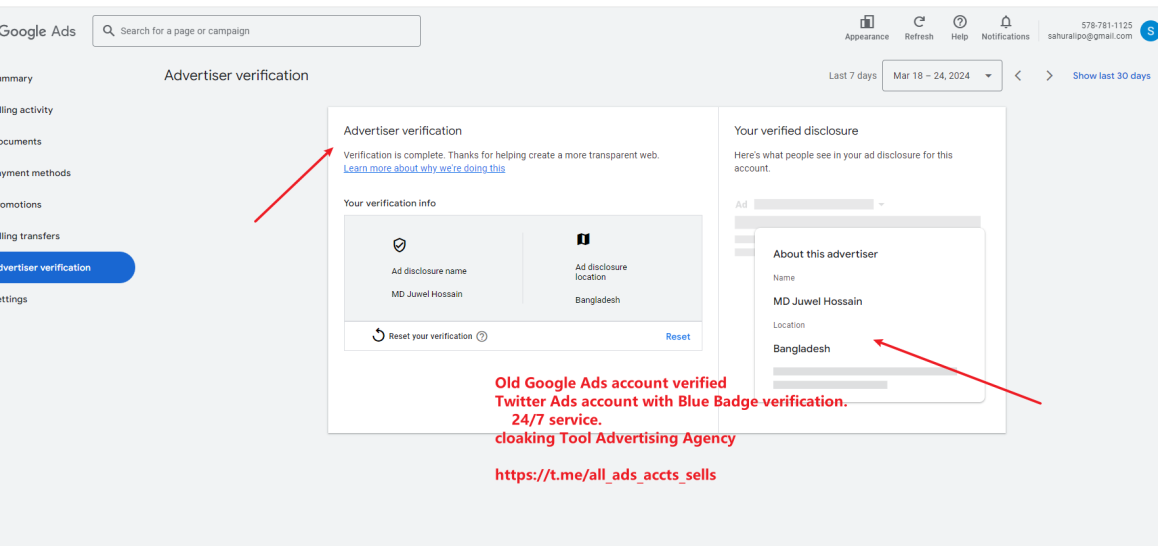The height and width of the screenshot is (546, 1158).
Task: Click the Refresh icon
Action: [919, 22]
